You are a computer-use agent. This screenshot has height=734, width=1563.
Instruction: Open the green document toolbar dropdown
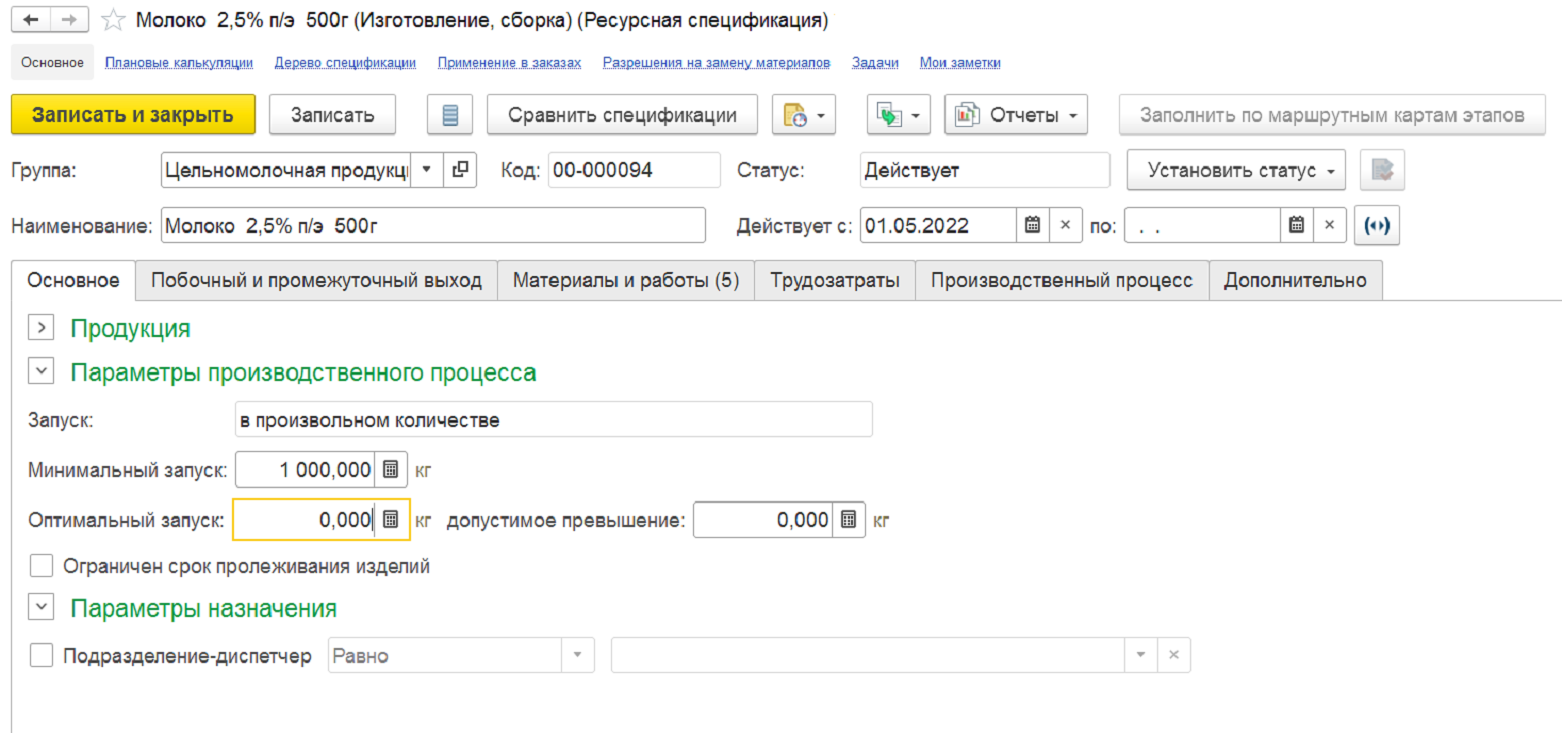click(898, 115)
